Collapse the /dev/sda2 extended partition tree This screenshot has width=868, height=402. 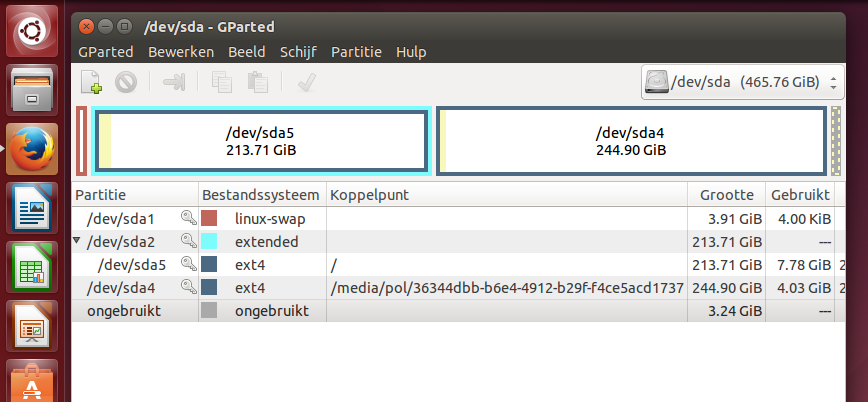click(78, 241)
